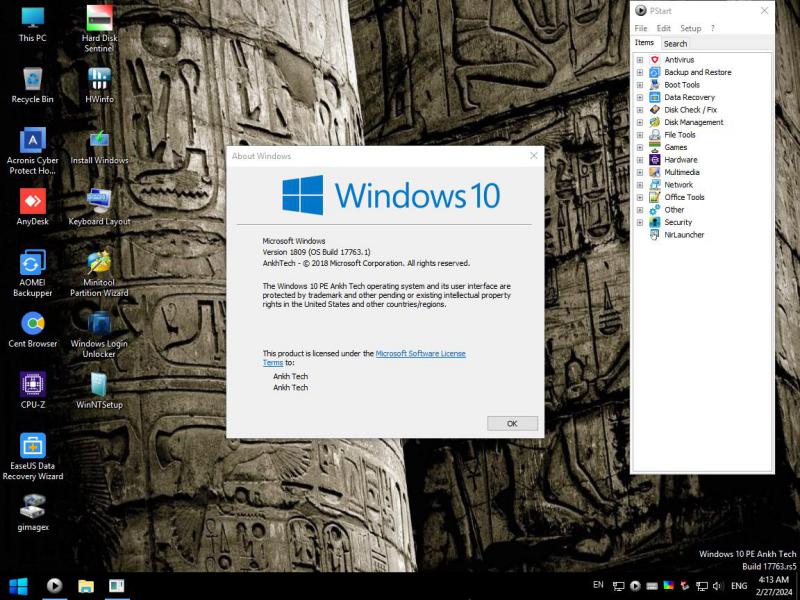Launch Acronis Cyber Protect Home icon
The width and height of the screenshot is (800, 600).
point(33,151)
